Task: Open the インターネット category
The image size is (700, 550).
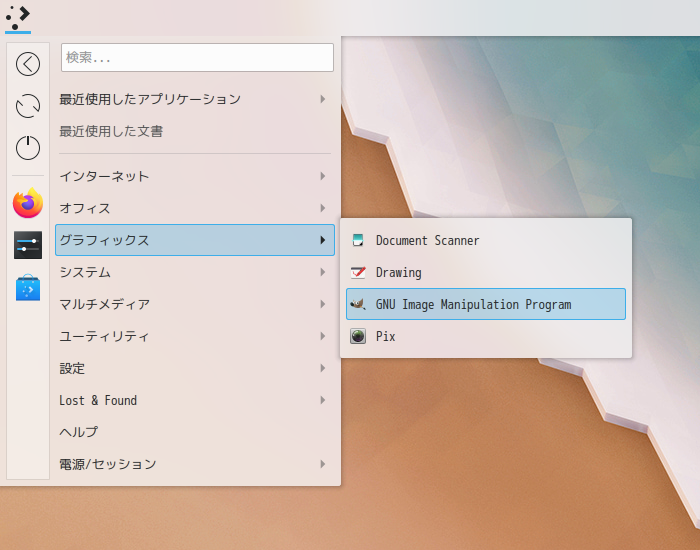Action: (x=195, y=176)
